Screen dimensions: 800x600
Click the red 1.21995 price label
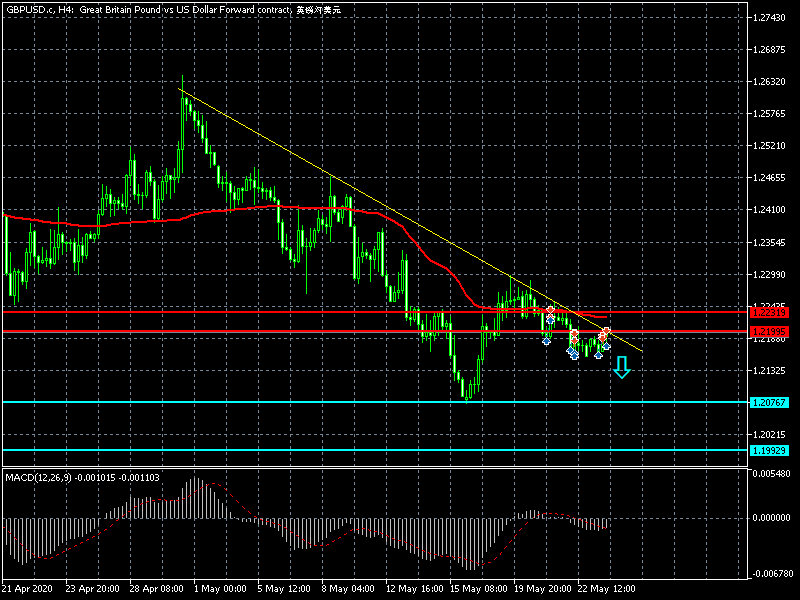click(769, 331)
